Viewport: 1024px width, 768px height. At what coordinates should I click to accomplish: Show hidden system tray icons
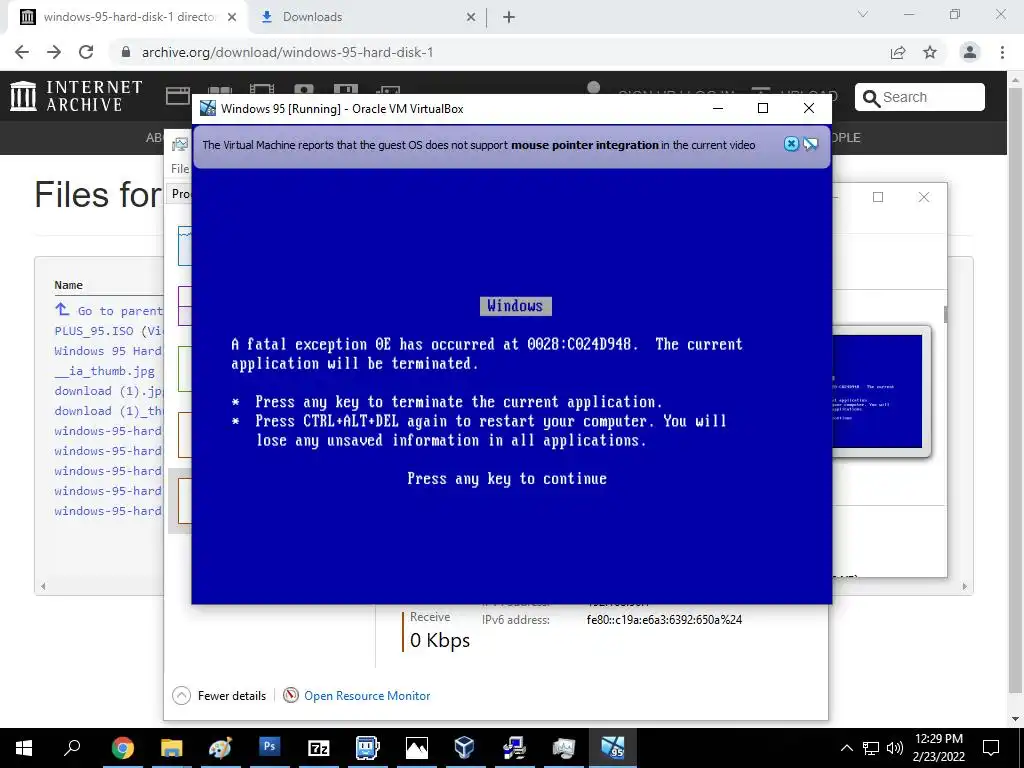(x=846, y=748)
